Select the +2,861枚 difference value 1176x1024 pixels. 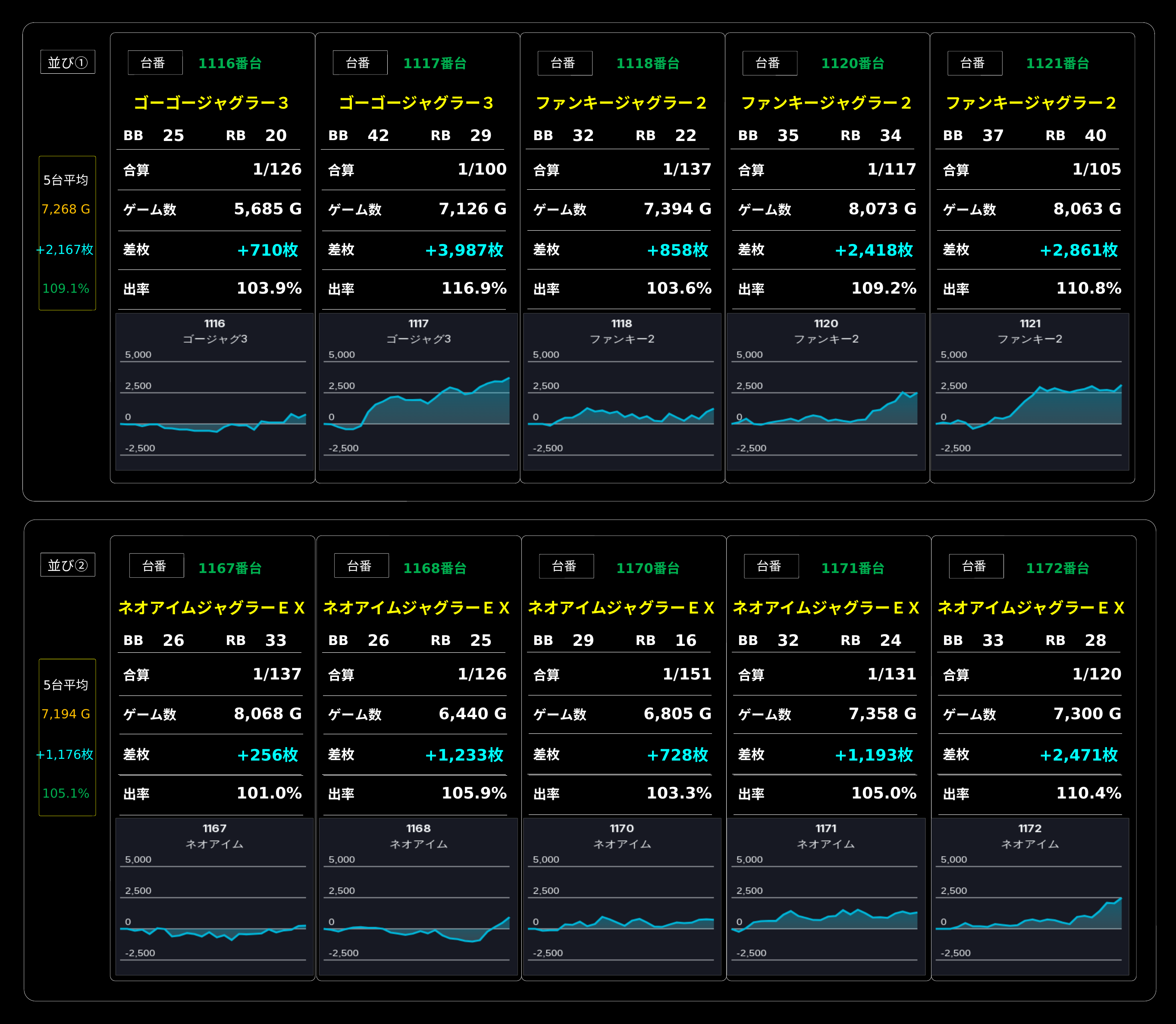click(x=1078, y=250)
